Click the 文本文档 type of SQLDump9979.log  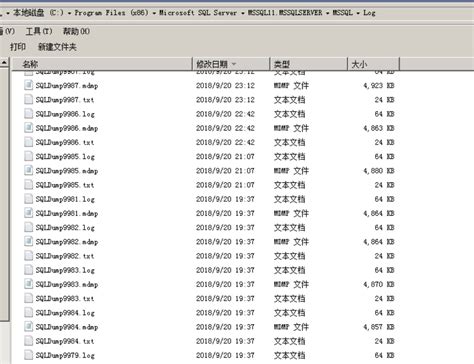pos(289,355)
